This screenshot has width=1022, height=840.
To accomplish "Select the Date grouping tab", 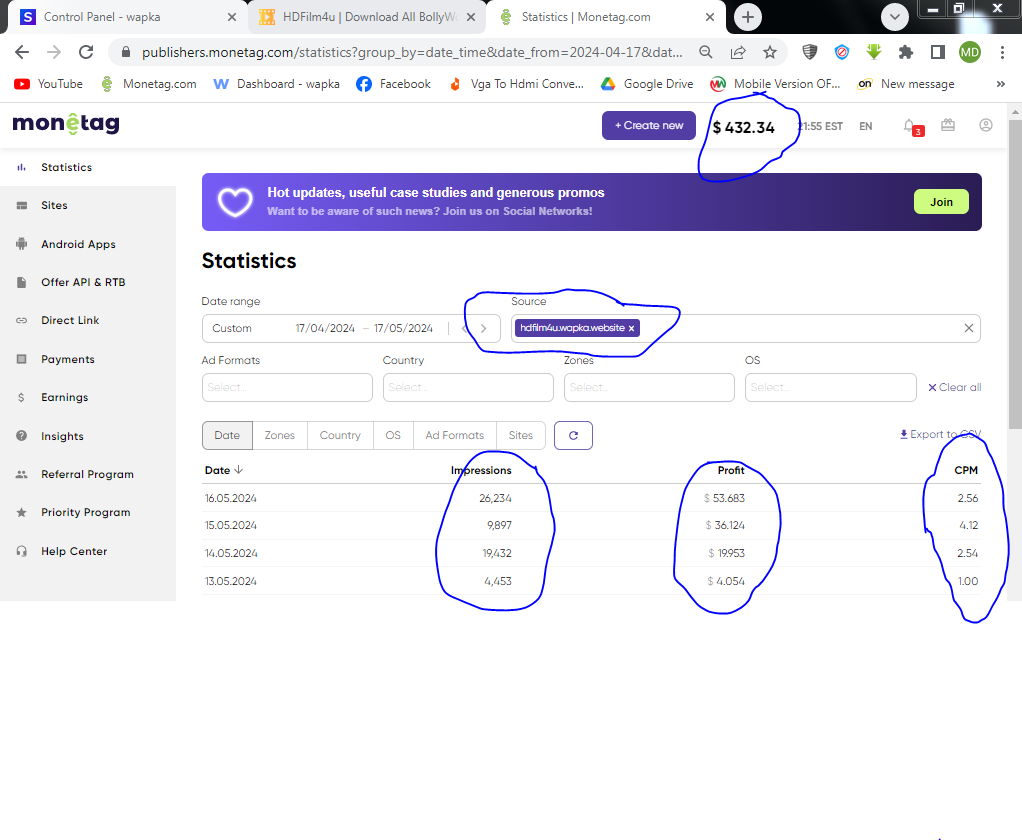I will [x=227, y=435].
